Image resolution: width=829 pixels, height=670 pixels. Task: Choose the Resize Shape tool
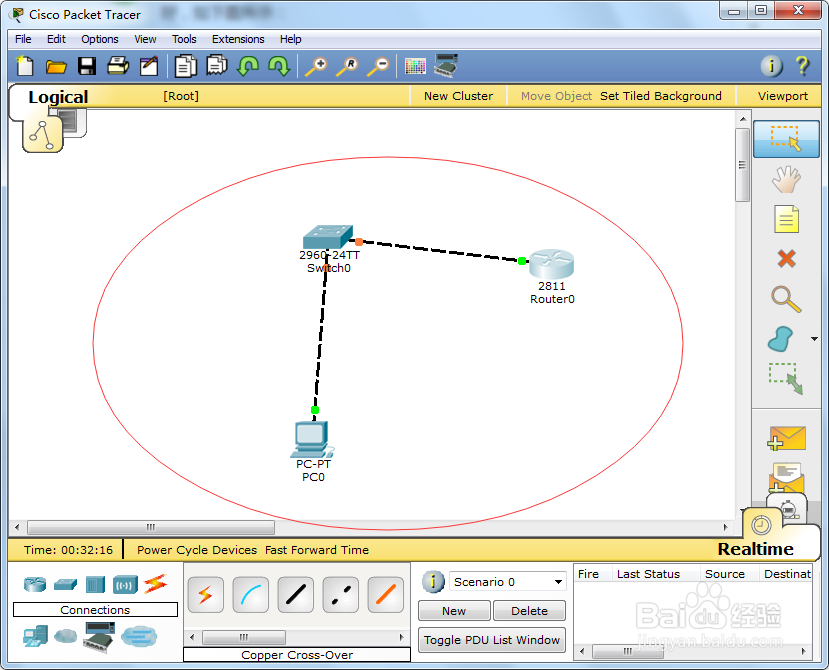point(786,379)
